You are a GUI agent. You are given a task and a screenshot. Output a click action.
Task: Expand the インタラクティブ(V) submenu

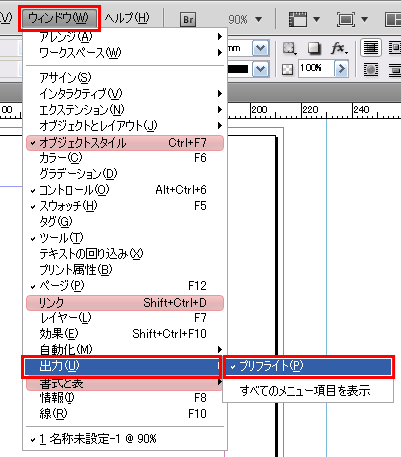125,94
